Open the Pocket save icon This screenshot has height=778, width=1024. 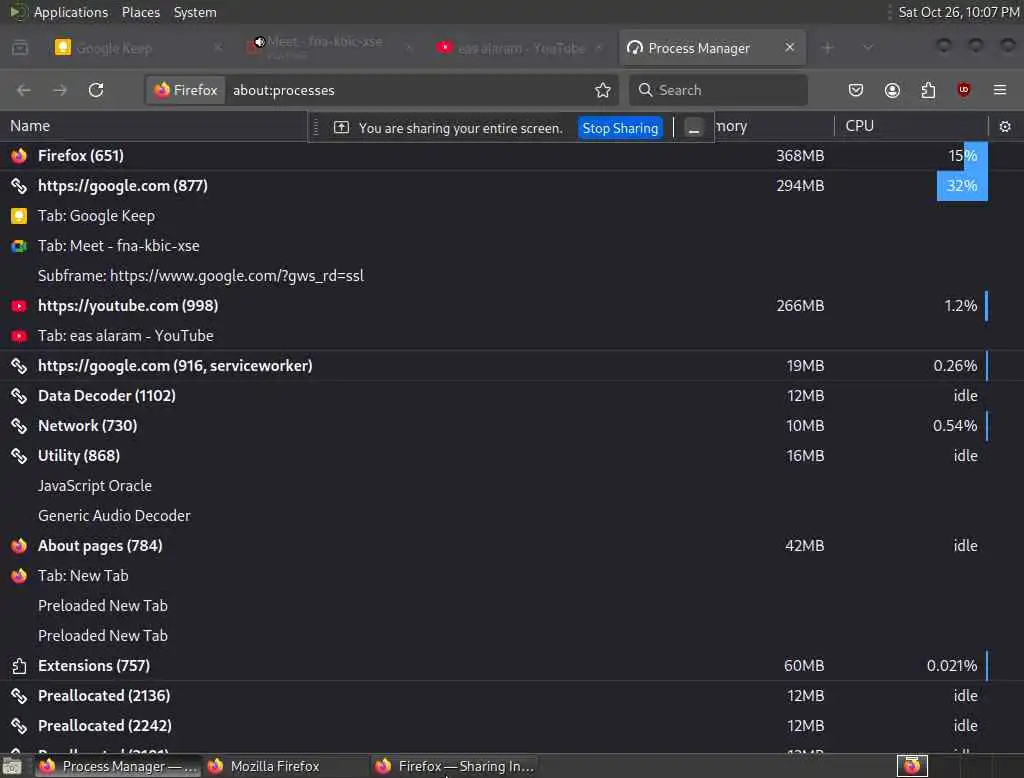[x=856, y=90]
